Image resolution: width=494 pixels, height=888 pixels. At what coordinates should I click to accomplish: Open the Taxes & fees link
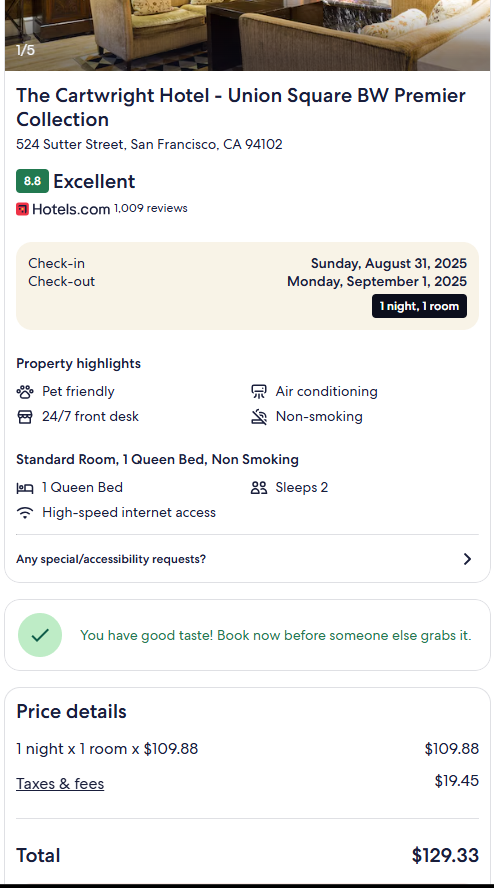click(60, 784)
